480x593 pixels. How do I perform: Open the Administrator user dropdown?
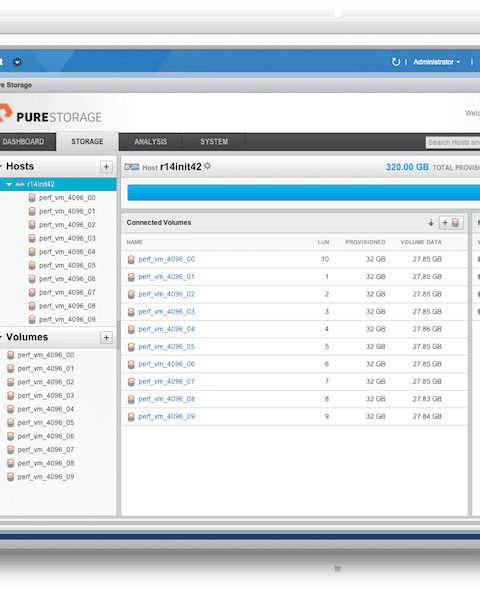click(x=437, y=62)
